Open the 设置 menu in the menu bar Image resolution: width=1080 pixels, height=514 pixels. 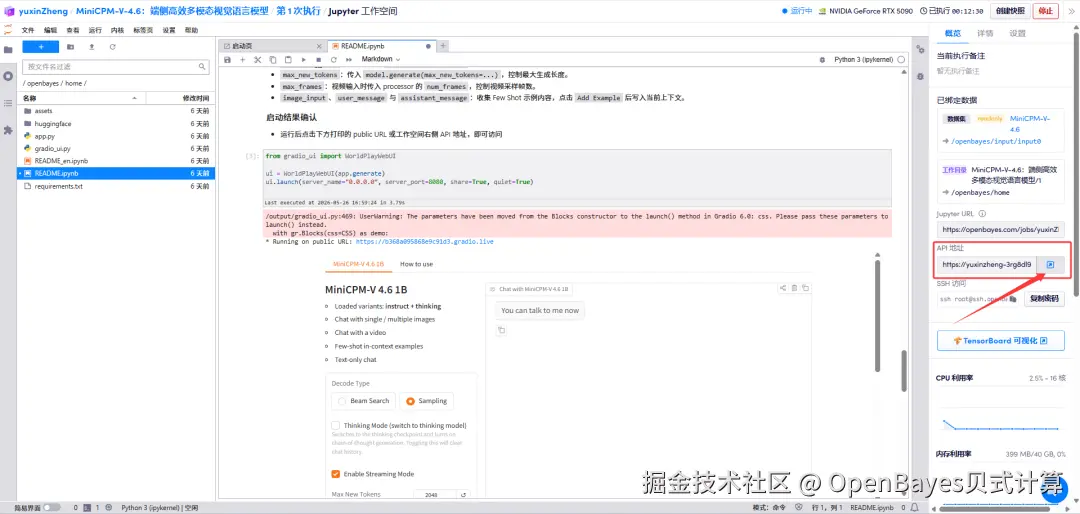(x=169, y=30)
